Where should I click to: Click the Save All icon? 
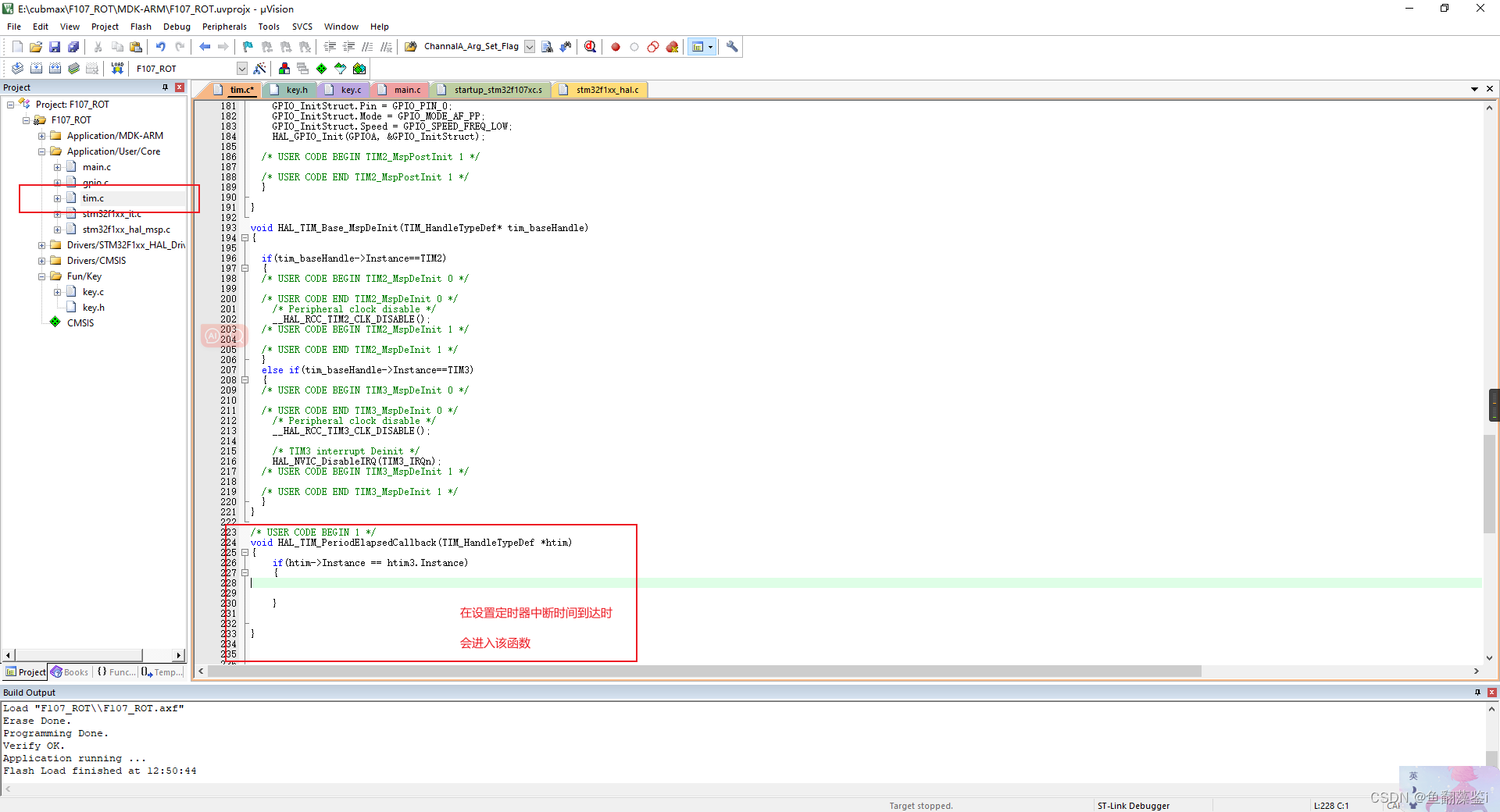pos(73,47)
